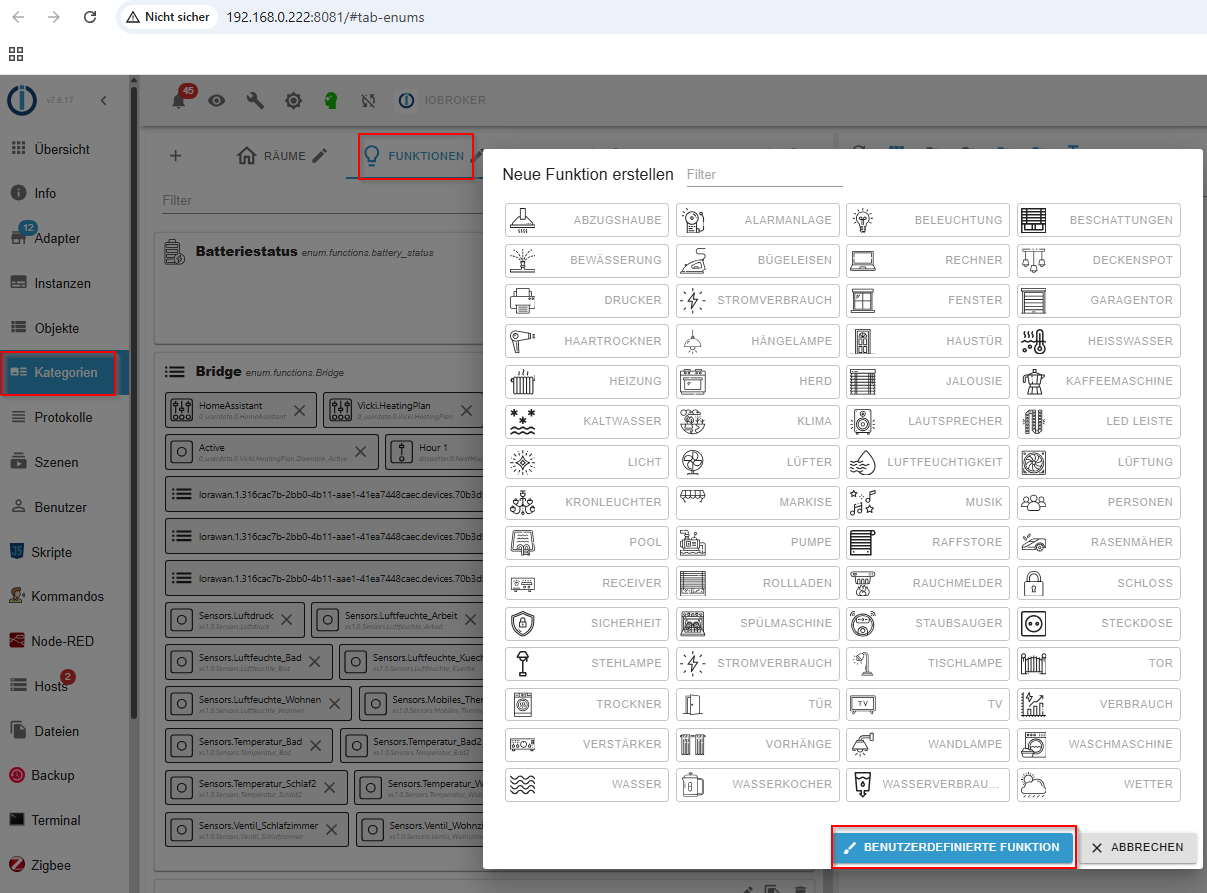This screenshot has width=1207, height=893.
Task: Click the Nicht sicher security warning
Action: [x=168, y=17]
